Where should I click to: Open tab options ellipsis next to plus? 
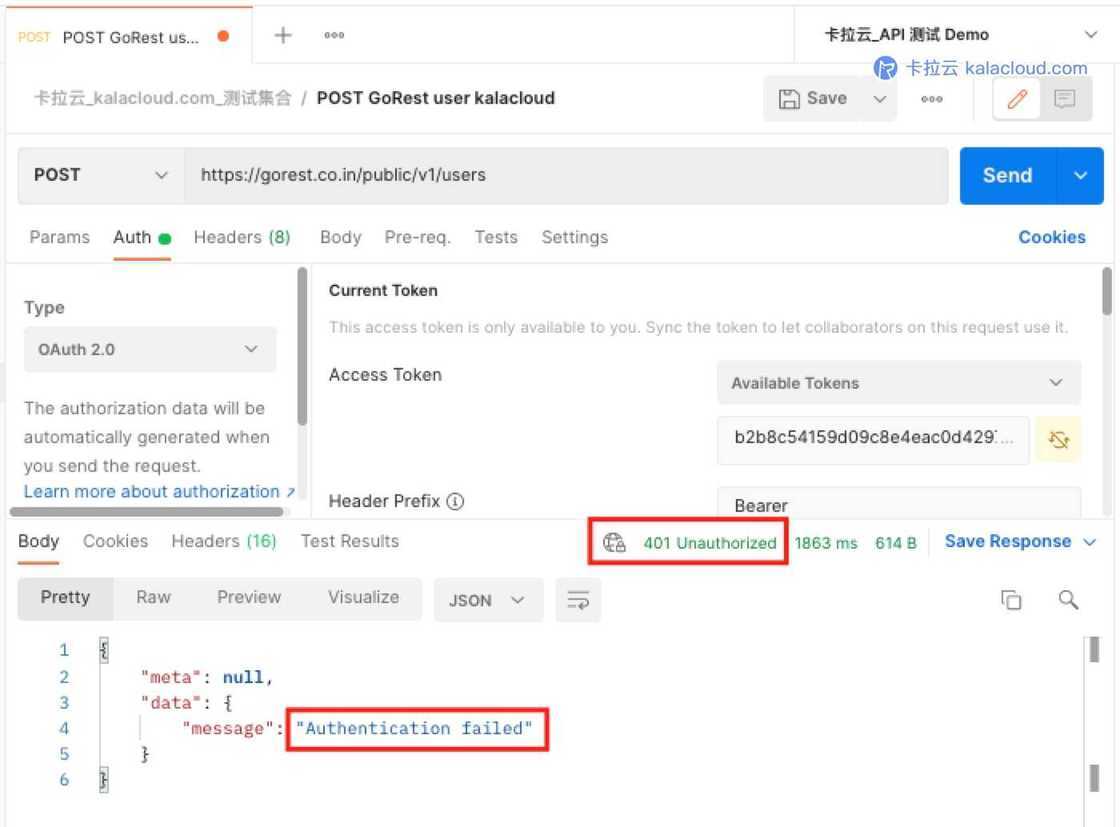point(334,35)
